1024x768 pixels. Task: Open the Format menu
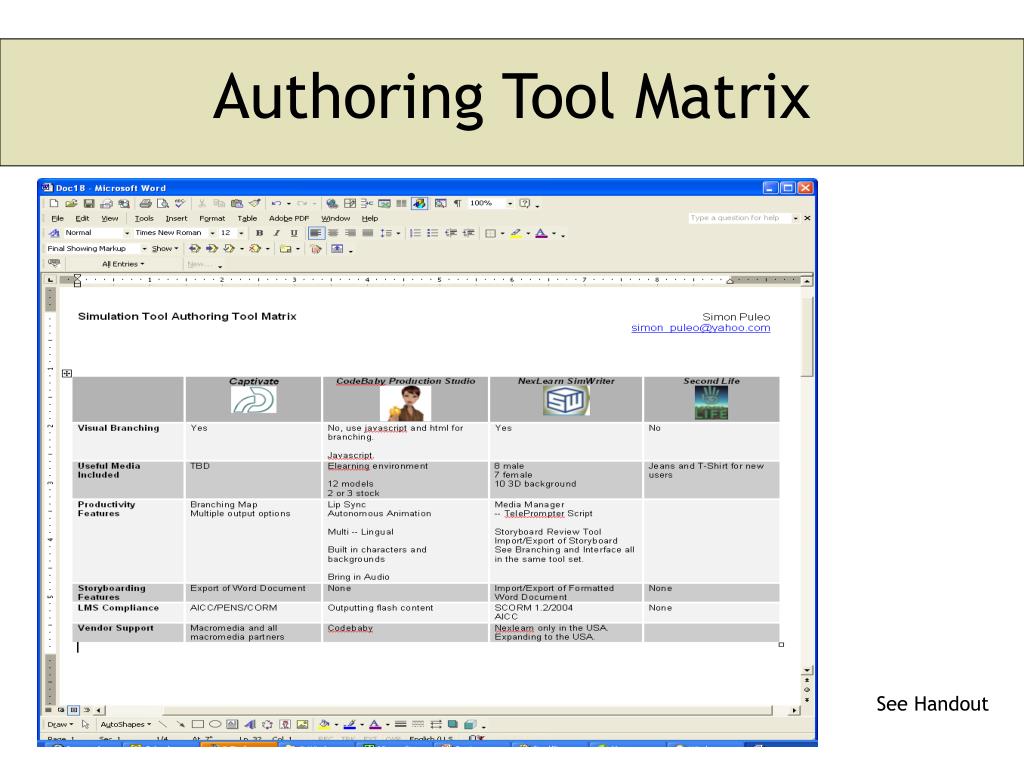212,219
